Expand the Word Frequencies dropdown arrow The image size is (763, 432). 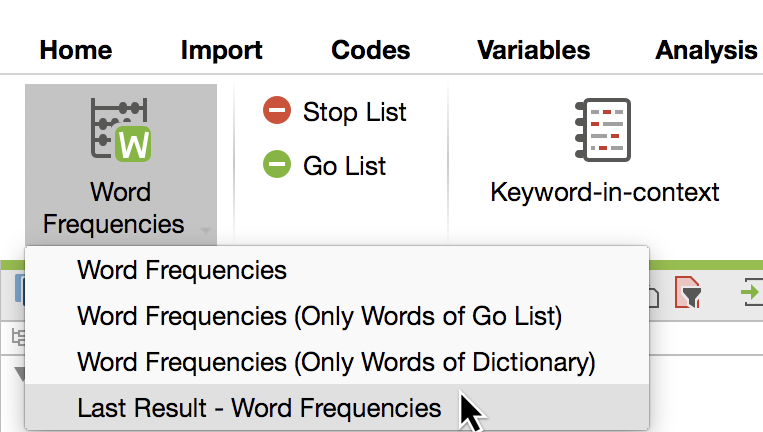[x=206, y=231]
